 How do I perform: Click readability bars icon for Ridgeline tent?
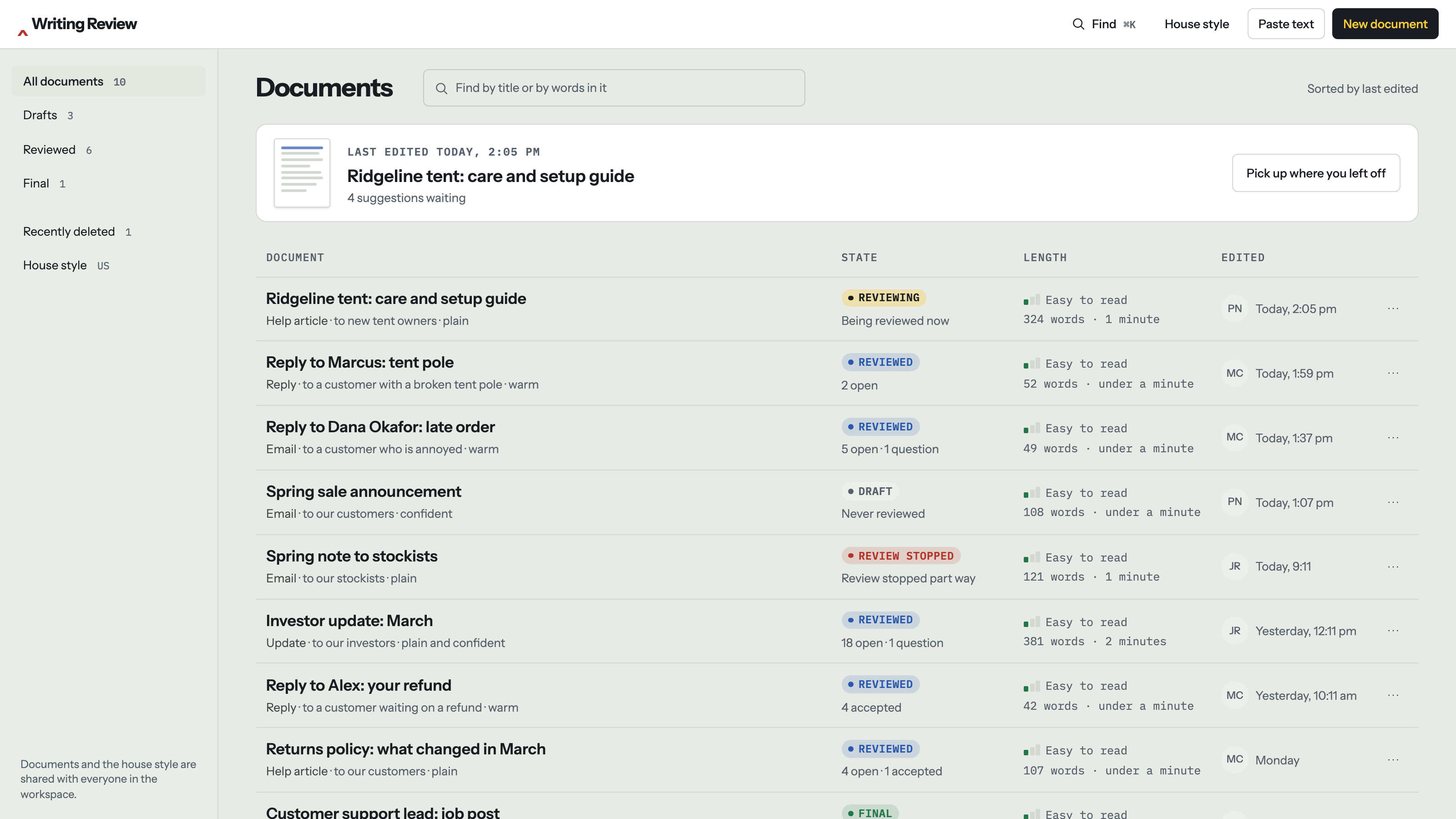1031,299
